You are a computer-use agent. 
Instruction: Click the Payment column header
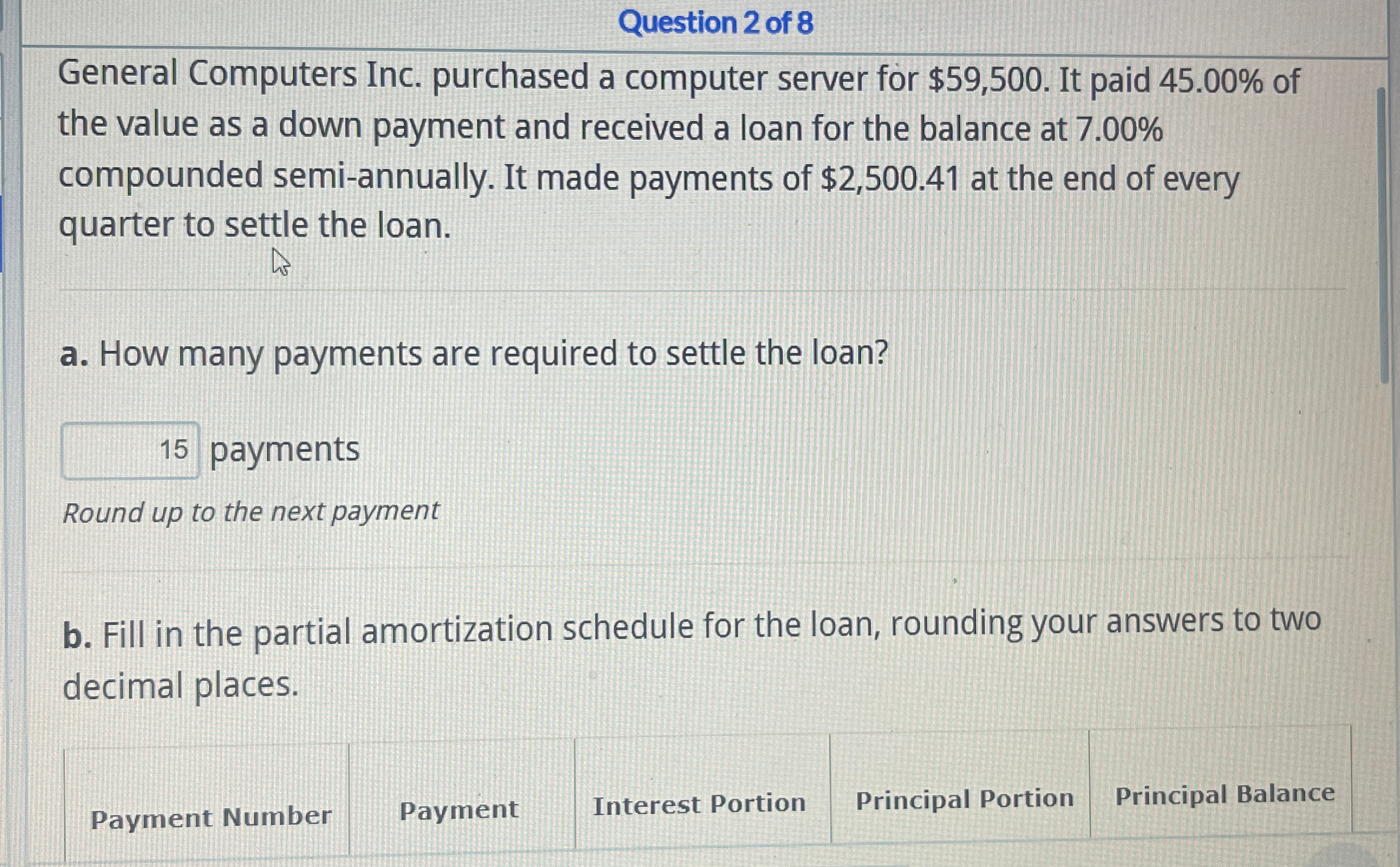point(459,809)
